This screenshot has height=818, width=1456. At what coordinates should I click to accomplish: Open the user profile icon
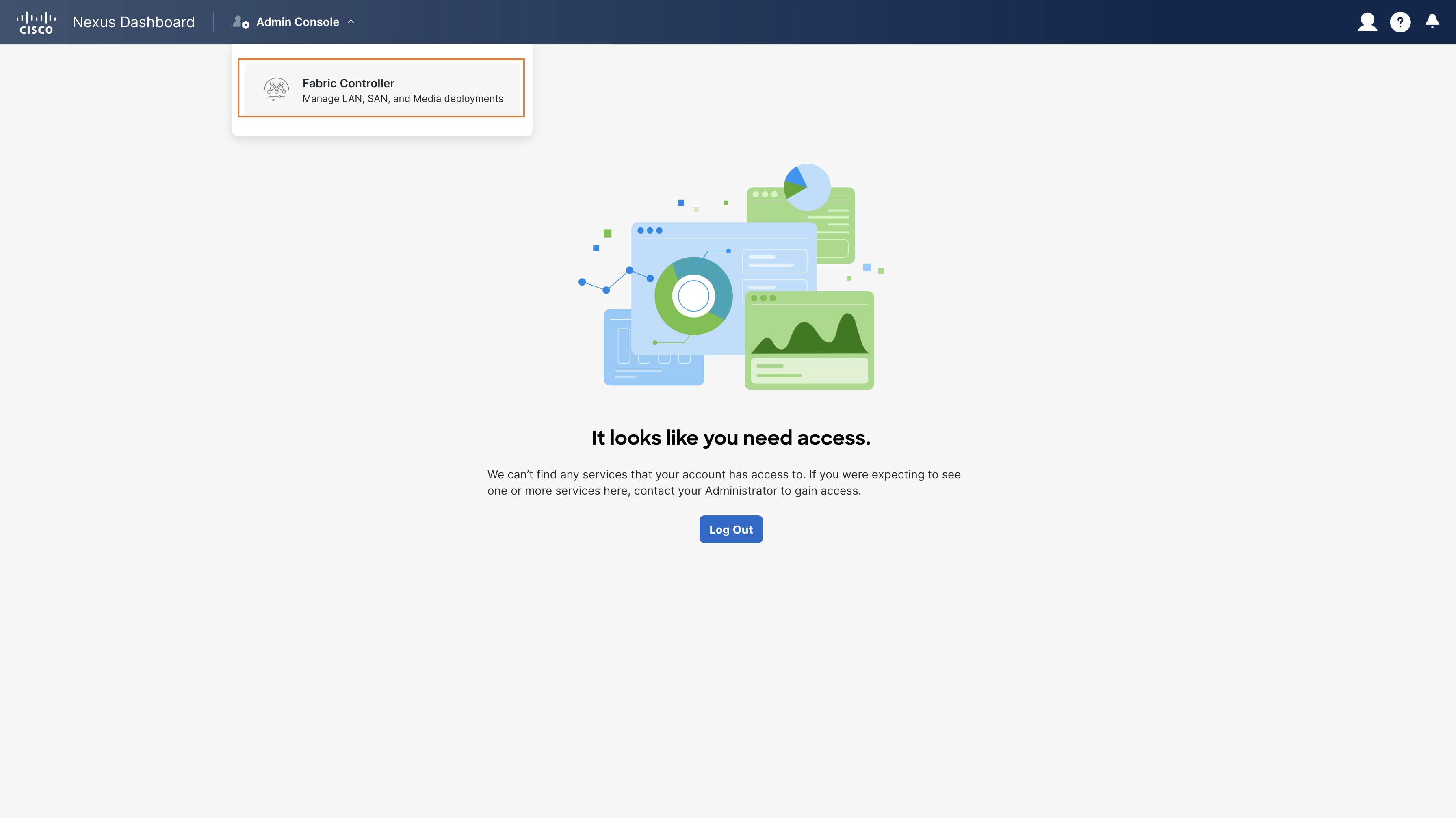[1367, 22]
